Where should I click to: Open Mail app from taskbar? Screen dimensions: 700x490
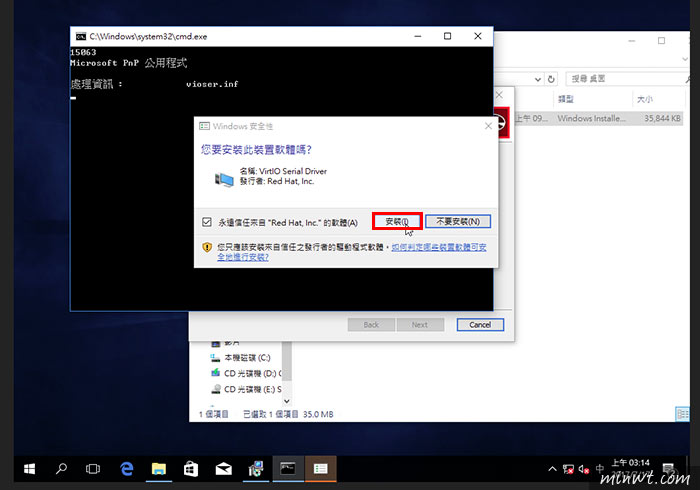(223, 469)
